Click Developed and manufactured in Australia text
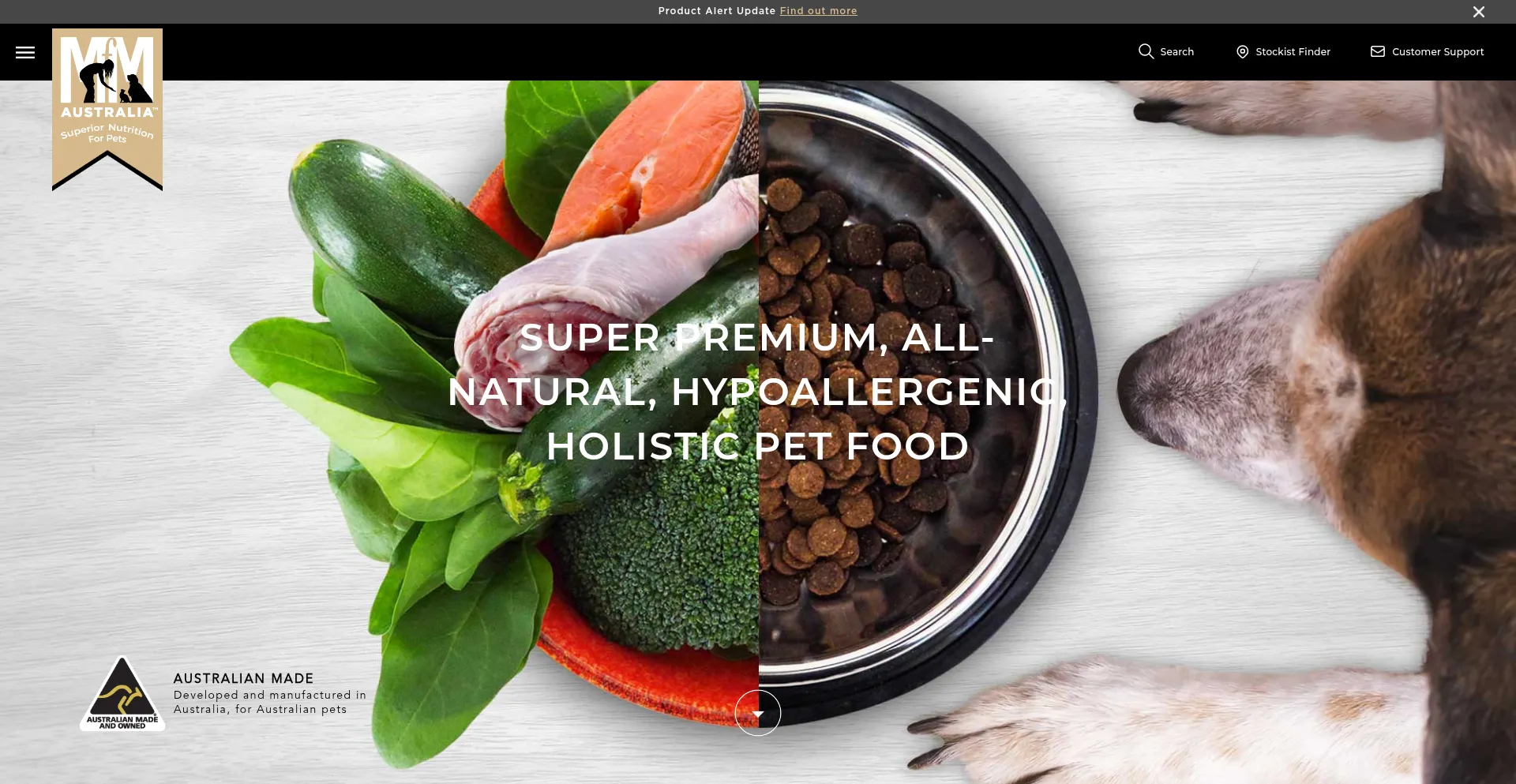Screen dimensions: 1516x784 tap(270, 702)
